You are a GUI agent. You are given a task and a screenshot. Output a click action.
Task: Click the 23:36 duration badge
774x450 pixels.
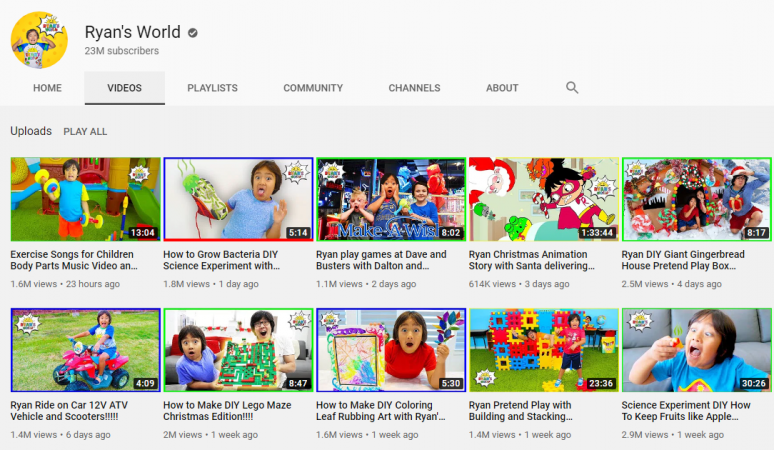[601, 383]
